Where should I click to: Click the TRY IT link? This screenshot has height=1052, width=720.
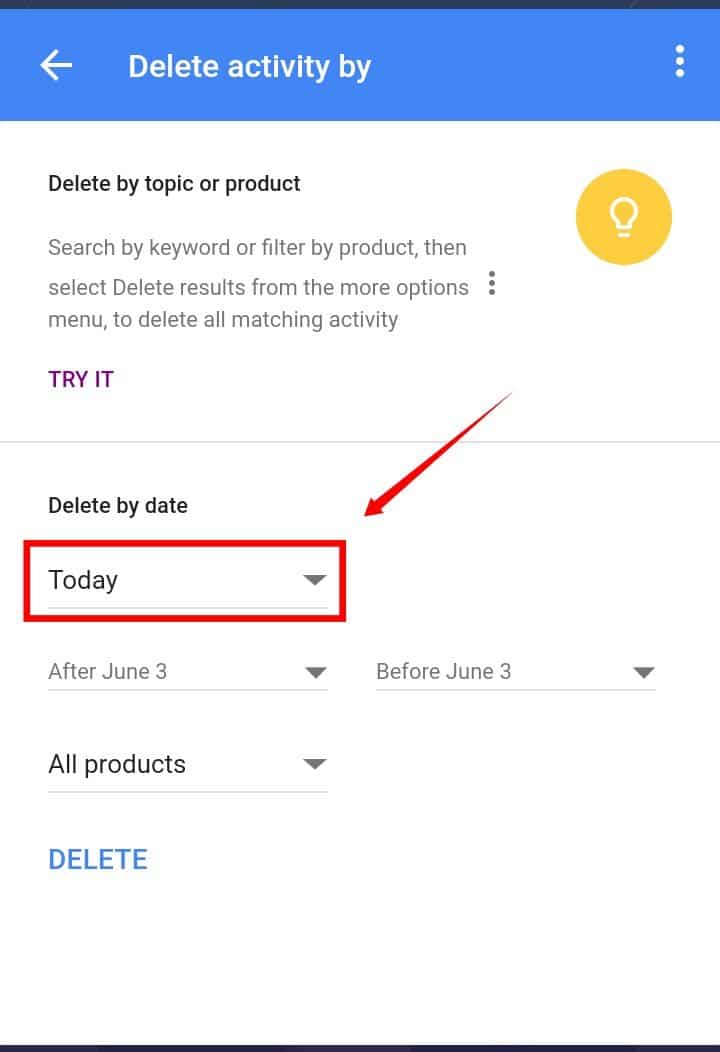pos(81,379)
